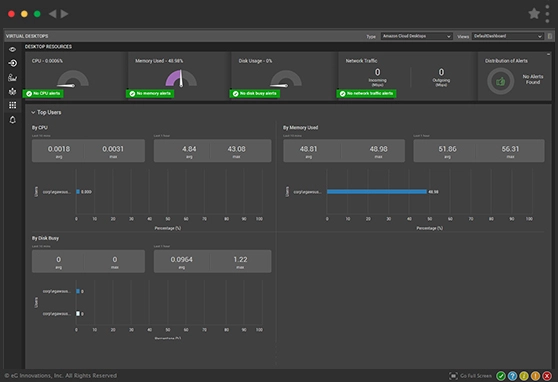This screenshot has width=558, height=382.
Task: Click the bug-shaped icon in left sidebar
Action: (x=12, y=91)
